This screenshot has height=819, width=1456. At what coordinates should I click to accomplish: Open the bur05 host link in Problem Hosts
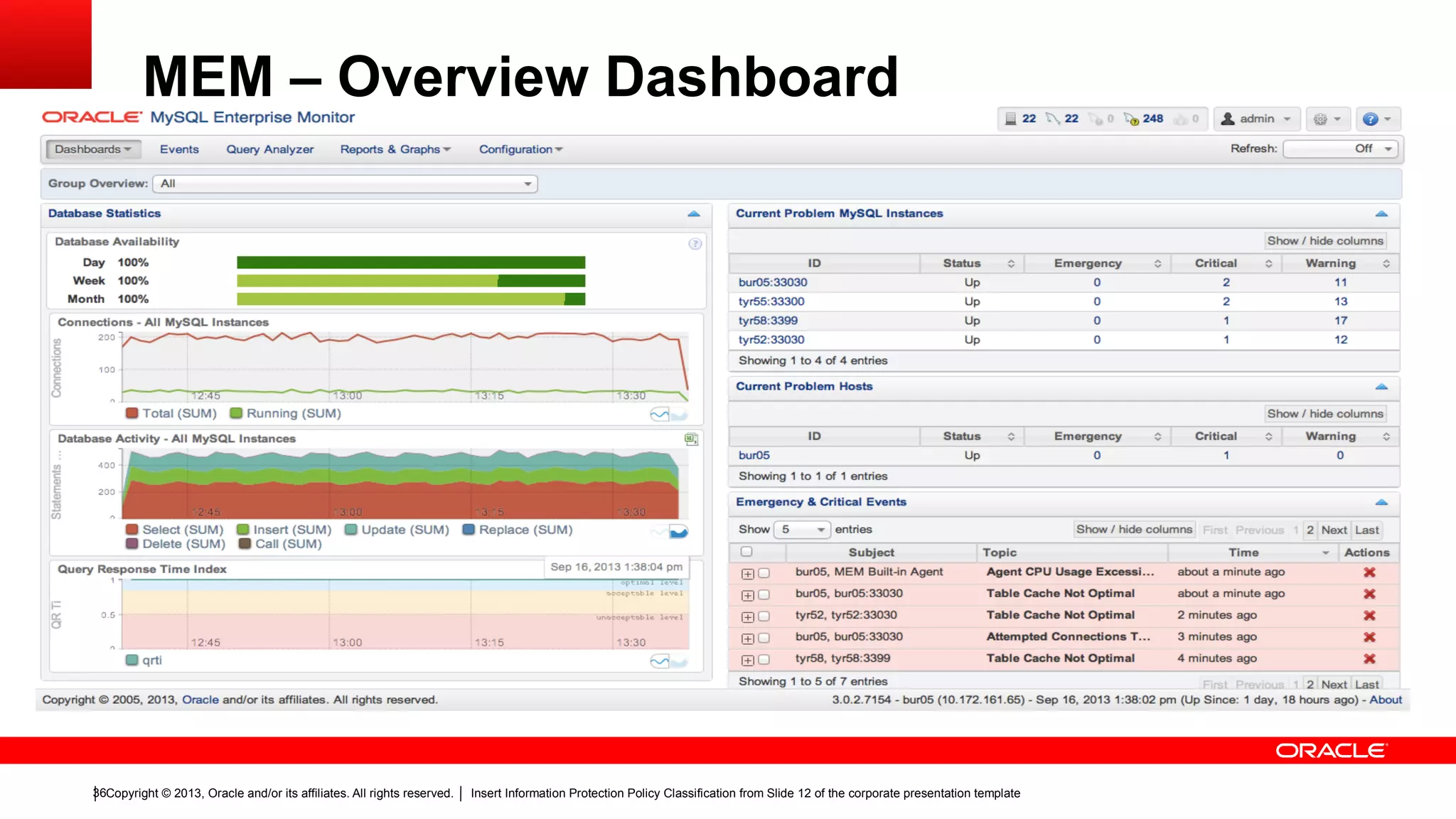(754, 455)
